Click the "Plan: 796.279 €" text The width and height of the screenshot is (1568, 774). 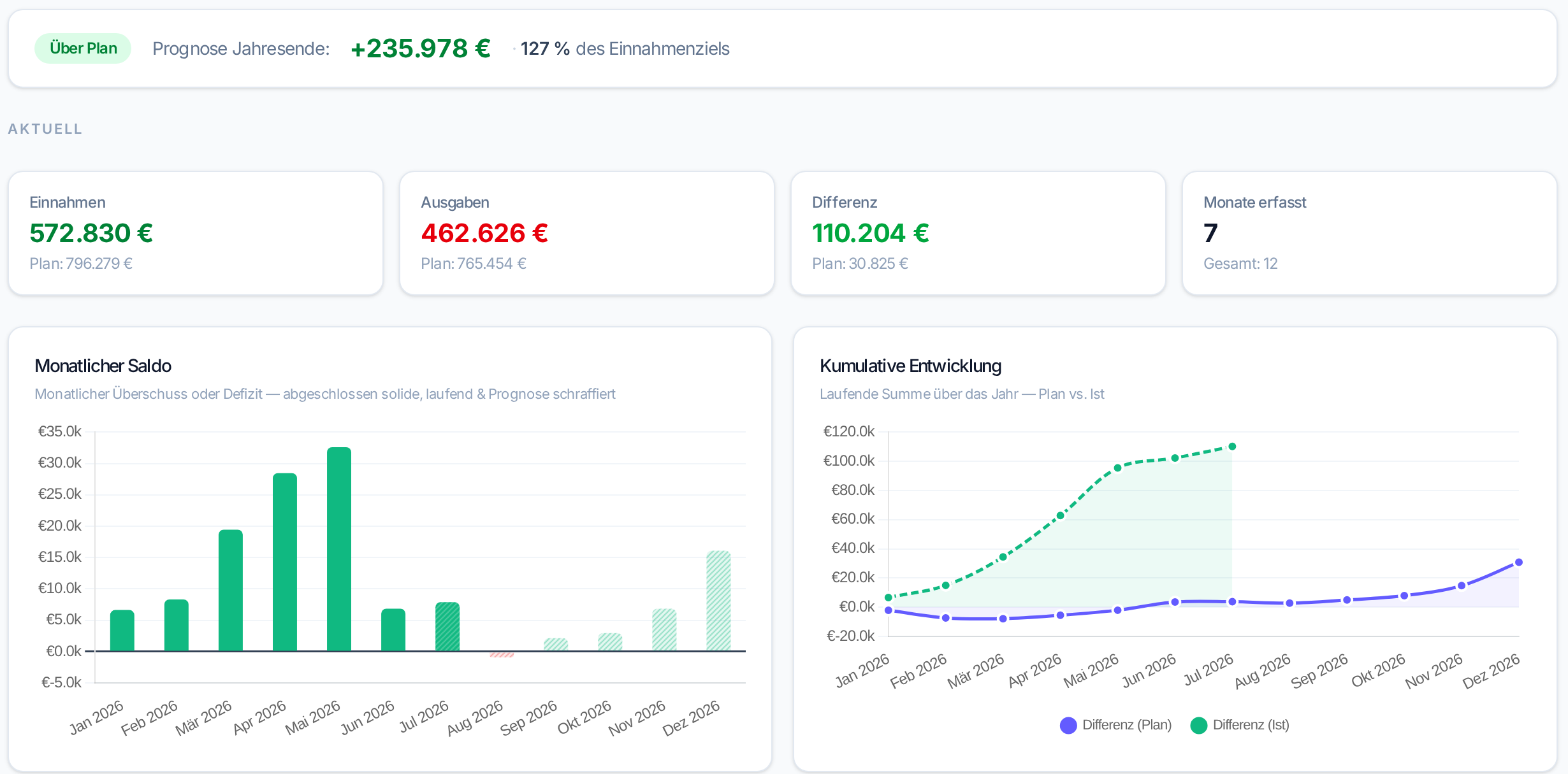click(81, 263)
